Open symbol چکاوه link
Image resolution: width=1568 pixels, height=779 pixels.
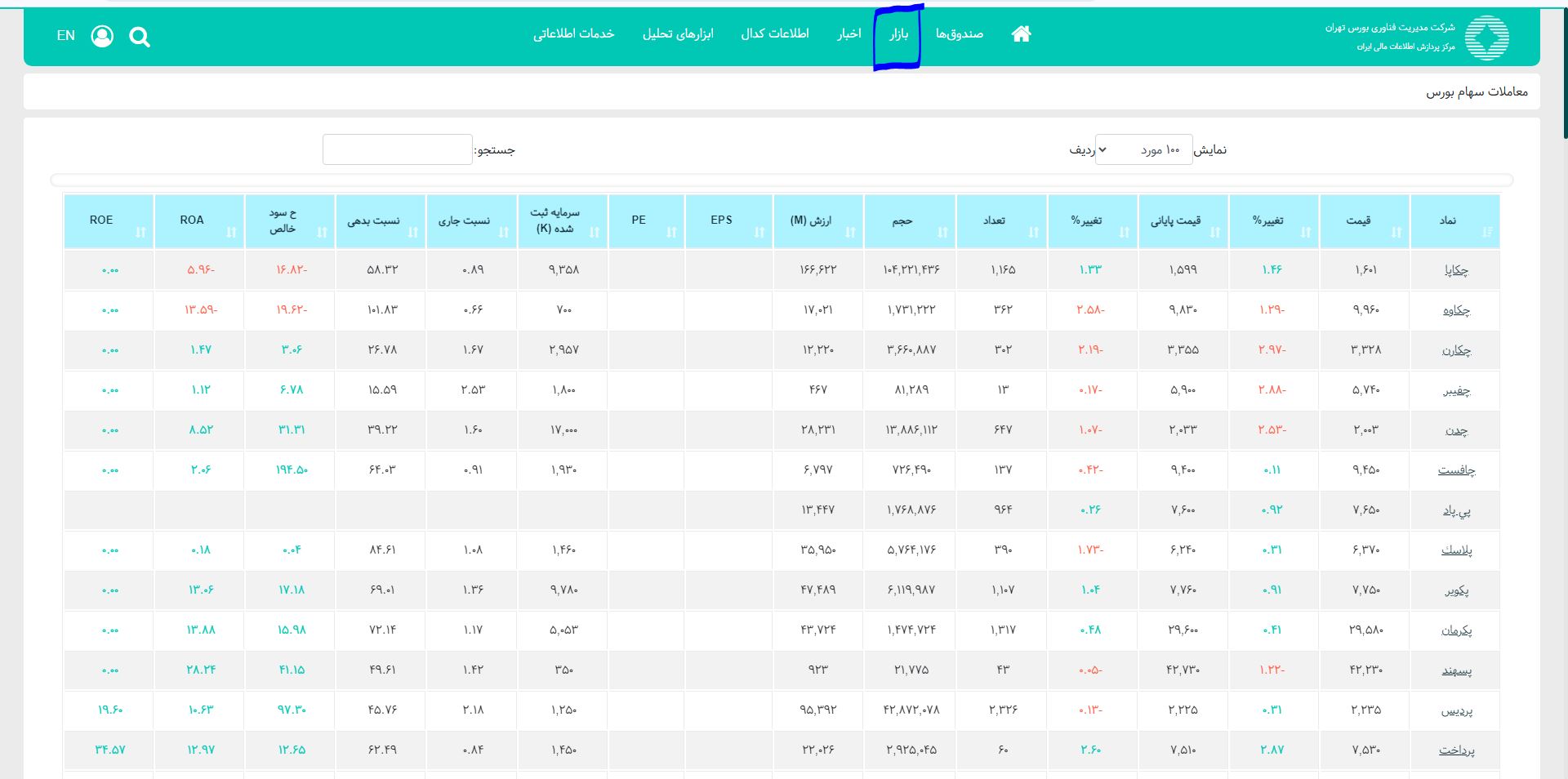[x=1456, y=310]
